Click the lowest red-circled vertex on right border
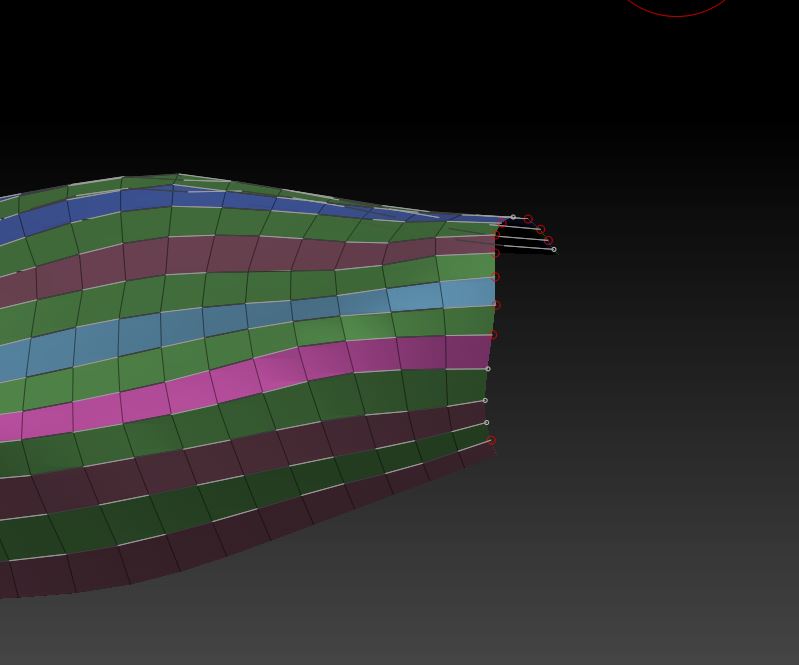799x665 pixels. click(491, 440)
